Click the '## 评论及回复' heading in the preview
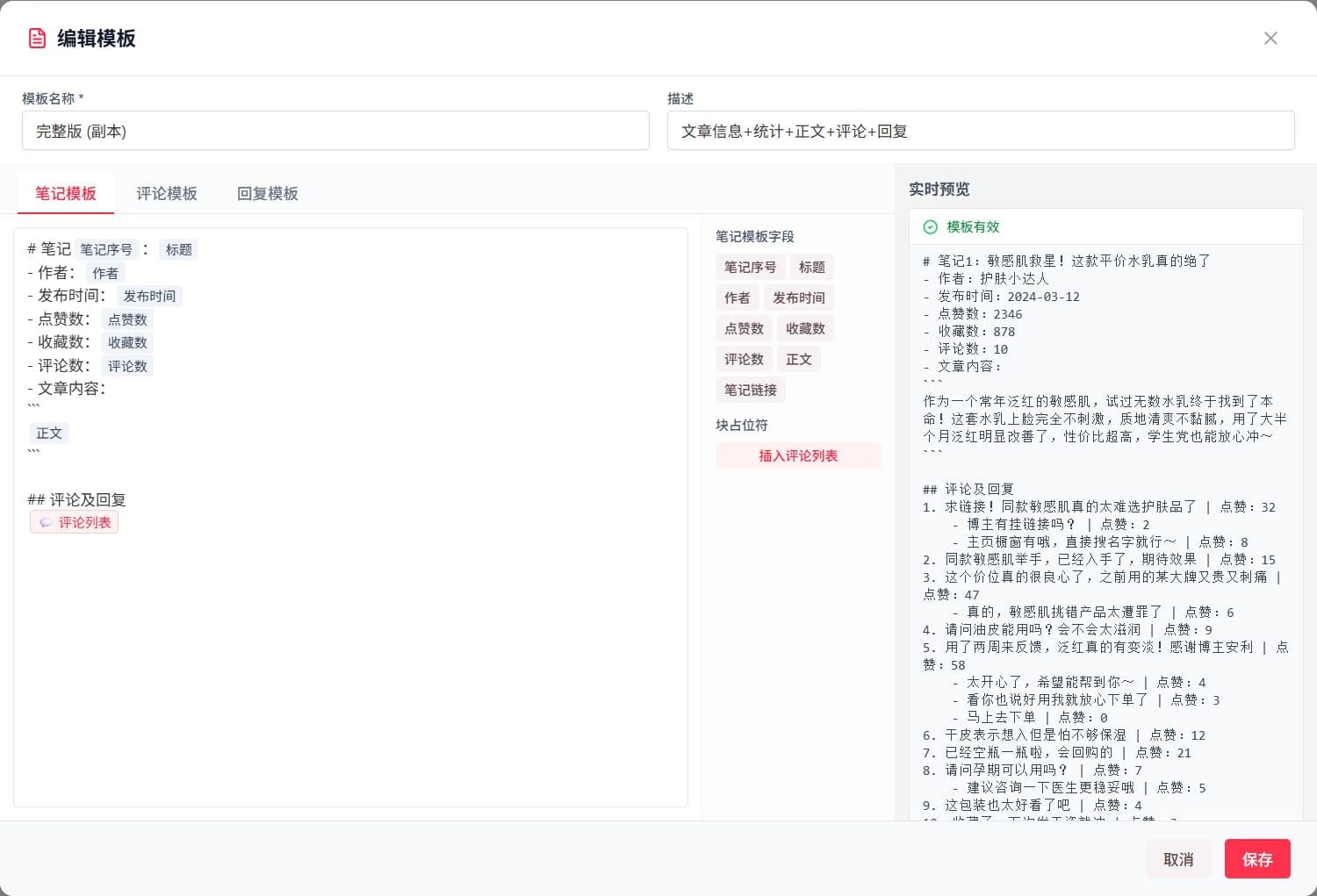Viewport: 1317px width, 896px height. pyautogui.click(x=968, y=489)
